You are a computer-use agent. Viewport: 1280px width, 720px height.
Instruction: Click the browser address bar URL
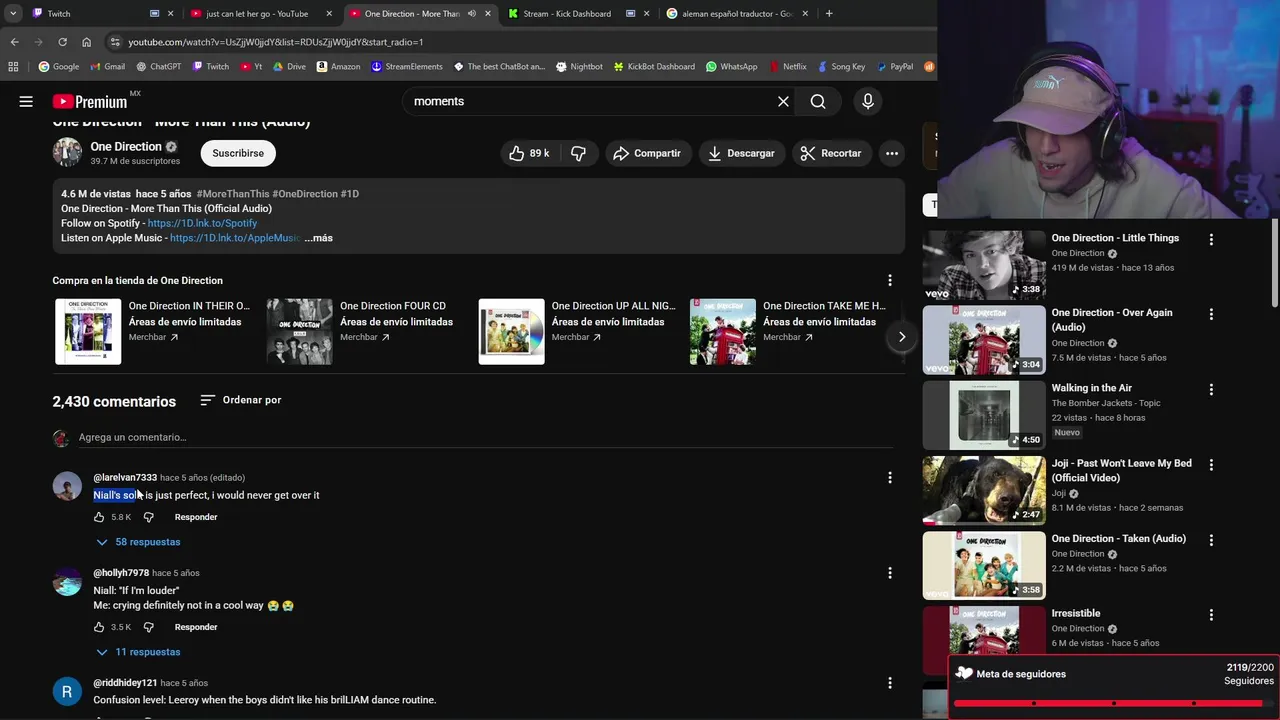point(276,42)
